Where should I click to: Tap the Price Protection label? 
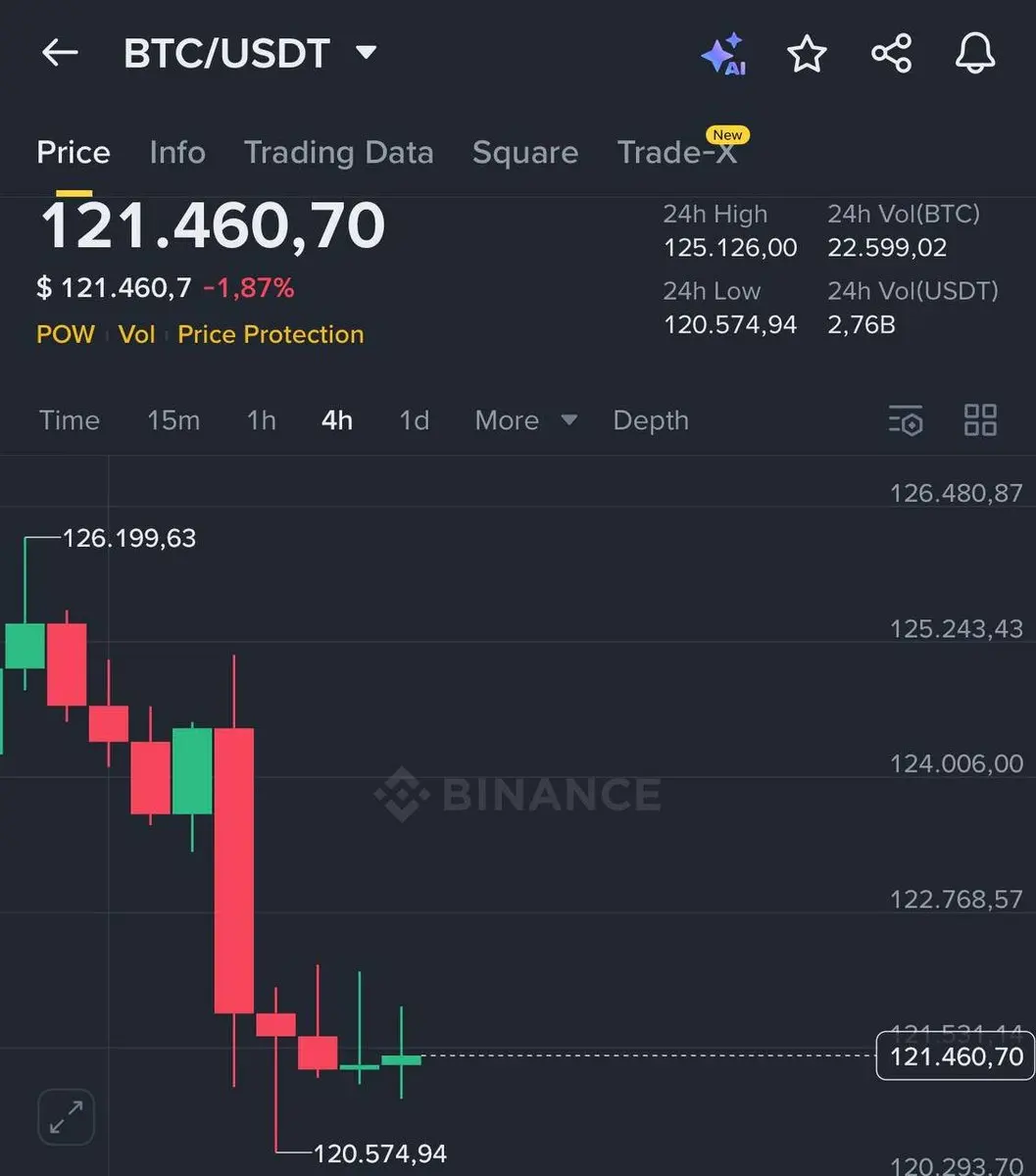(x=271, y=334)
